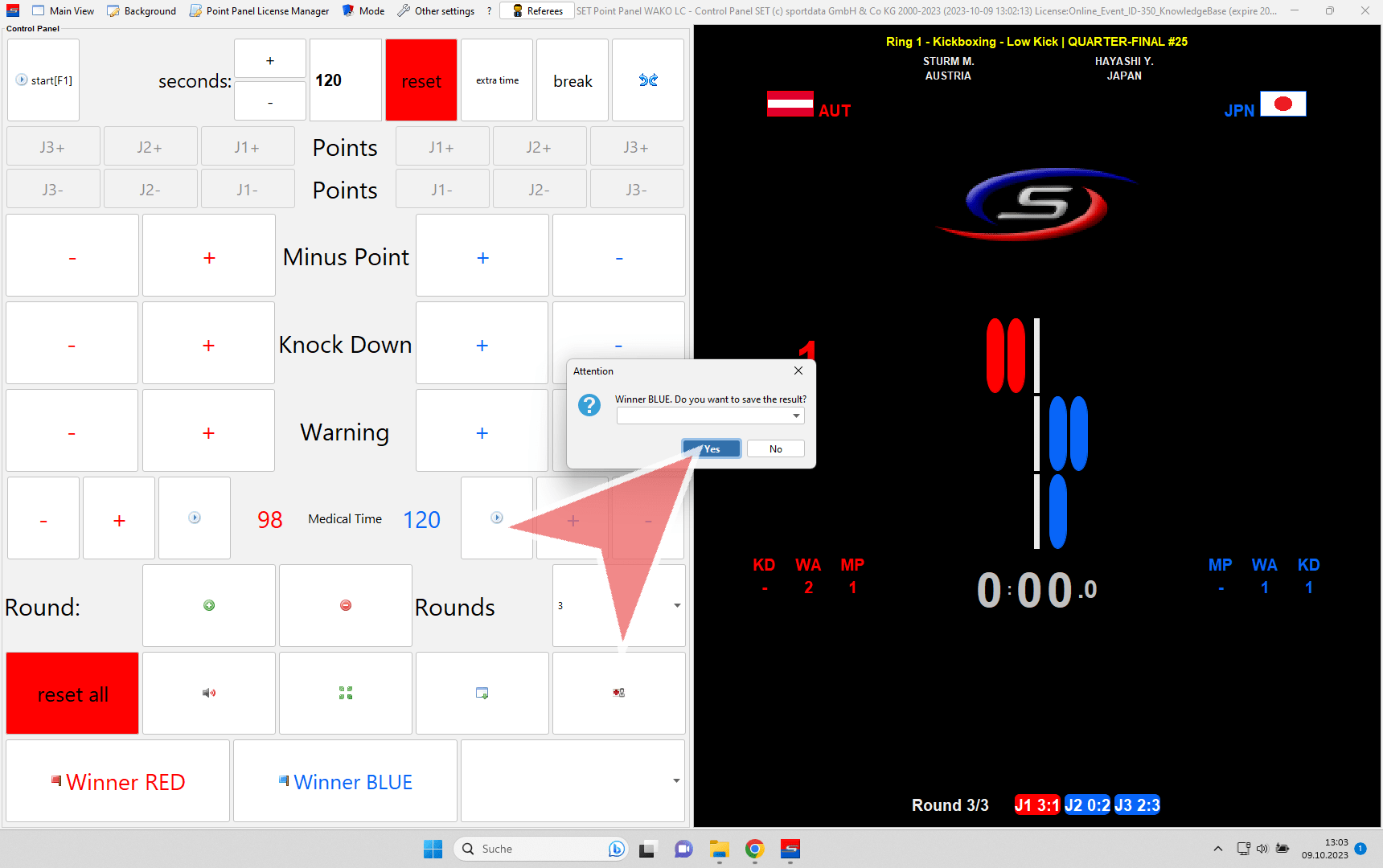
Task: Click the swap sides arrows icon
Action: [648, 80]
